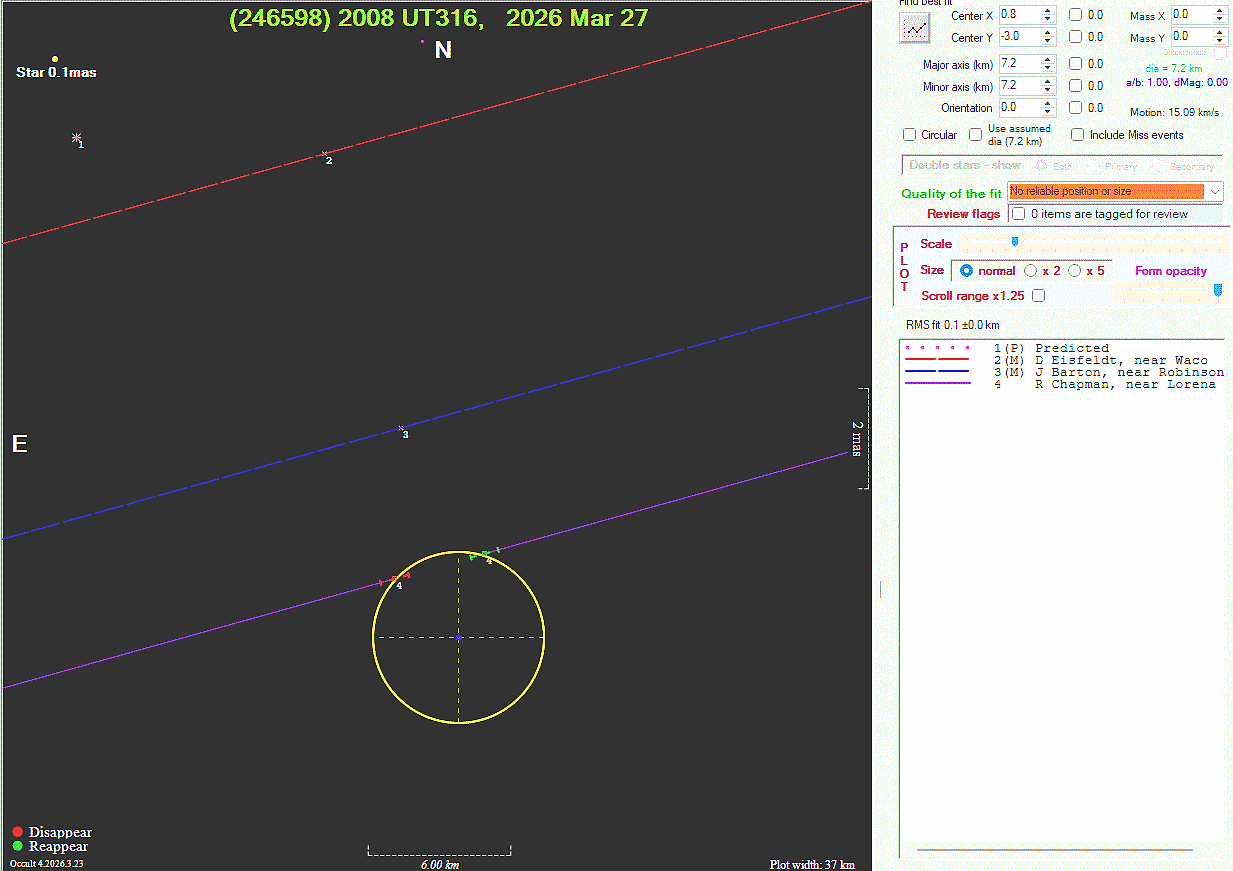Click the blue center point of the yellow circle
The height and width of the screenshot is (871, 1233).
(x=458, y=637)
